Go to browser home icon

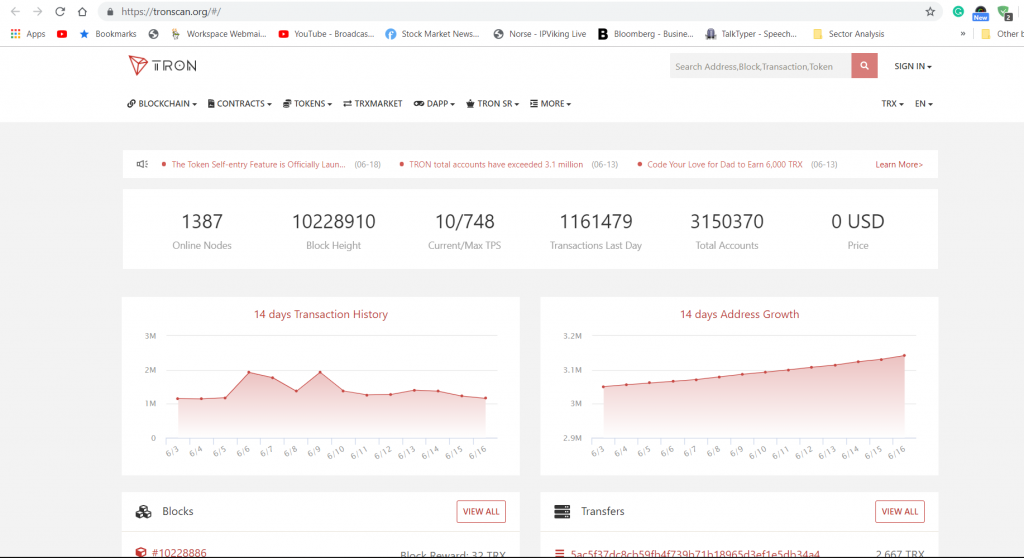click(82, 12)
